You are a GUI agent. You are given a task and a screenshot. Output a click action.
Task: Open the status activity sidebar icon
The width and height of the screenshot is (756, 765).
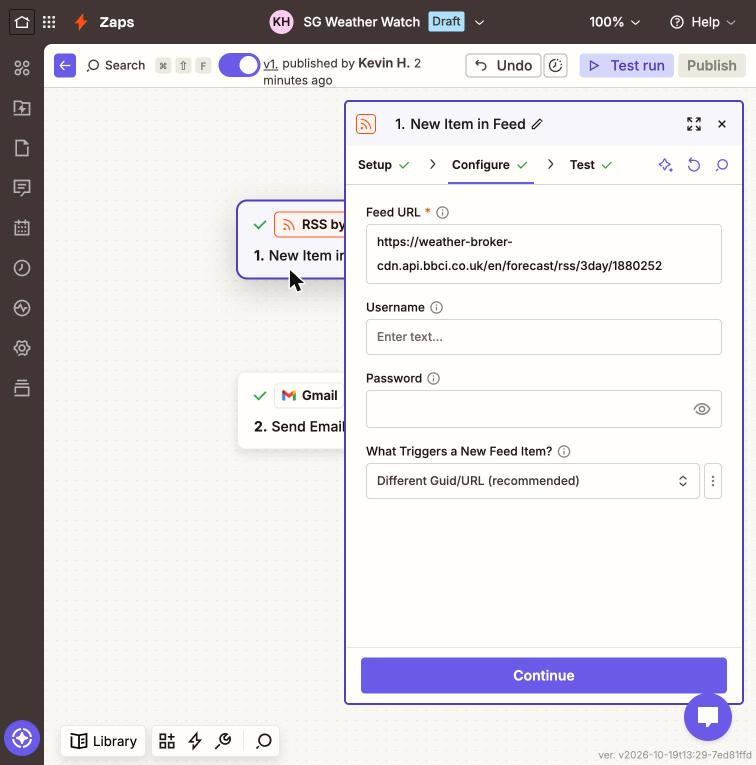pos(22,308)
